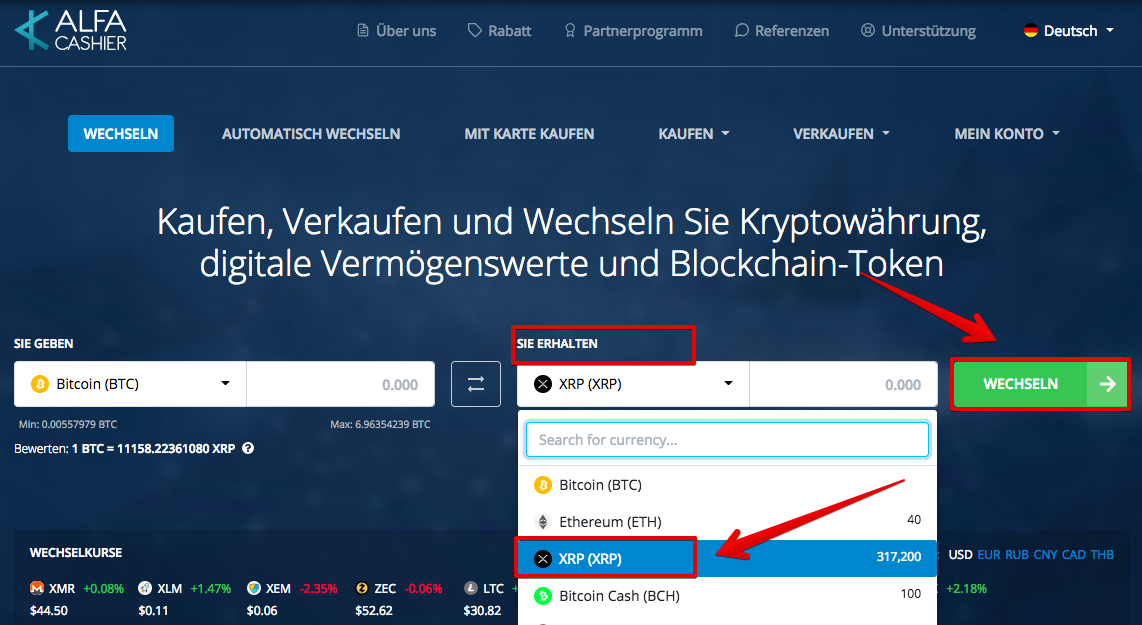
Task: Click the Alfa Cashier logo
Action: click(71, 30)
